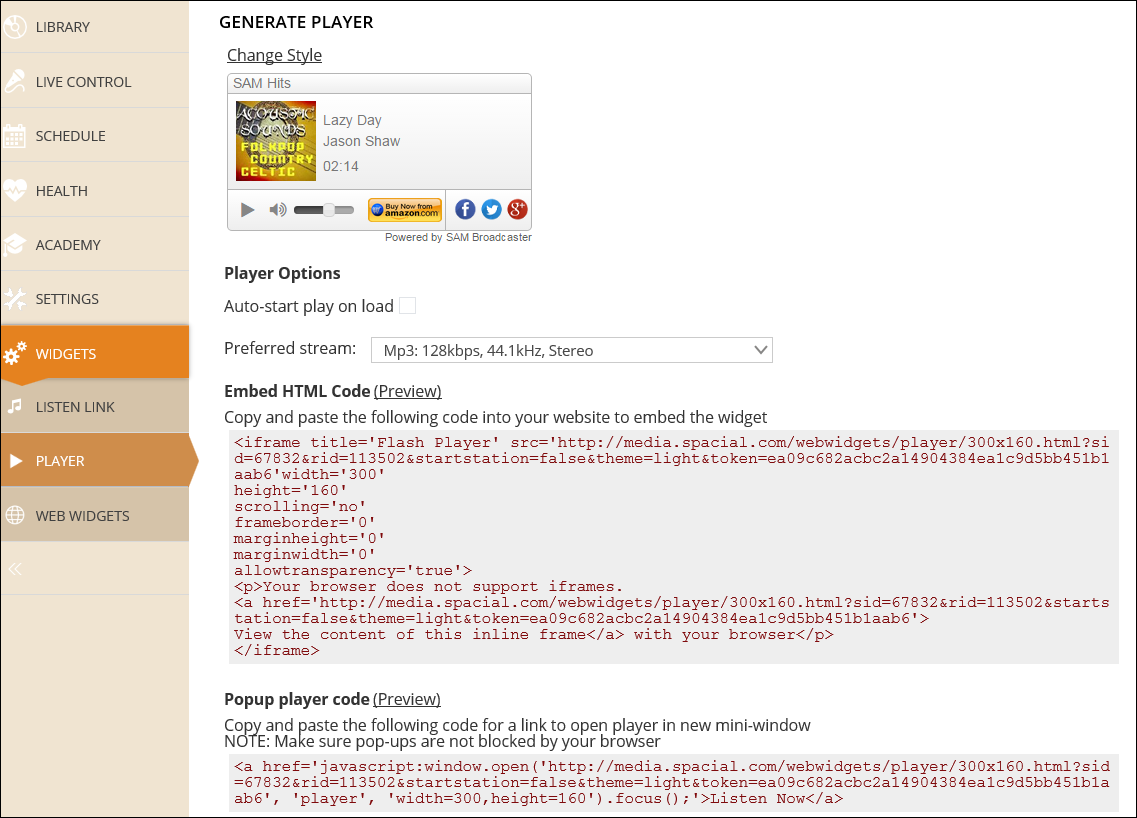Mute the player with speaker icon
The height and width of the screenshot is (818, 1137).
click(x=278, y=210)
